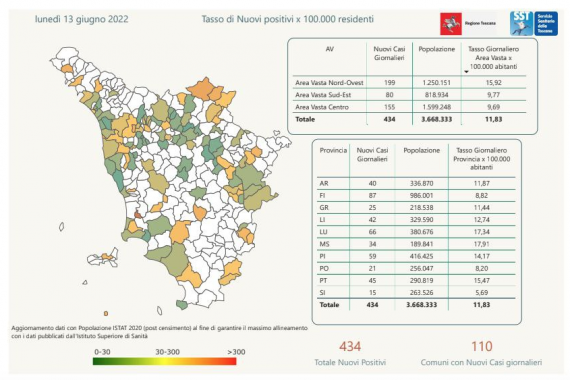Click the Regione Toscana logo
Viewport: 570px width, 380px height.
point(468,24)
